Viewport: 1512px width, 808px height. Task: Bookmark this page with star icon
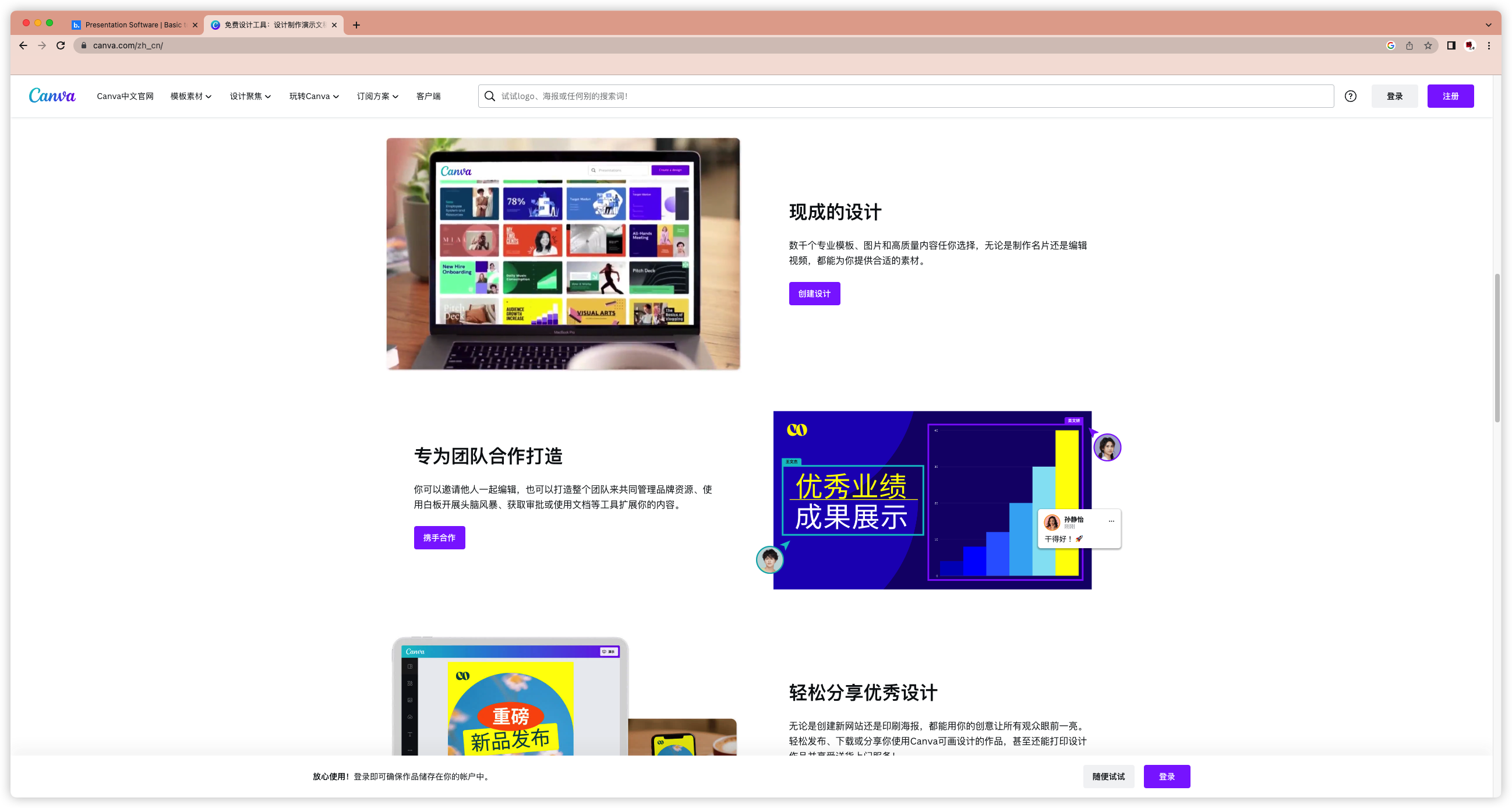click(x=1428, y=45)
